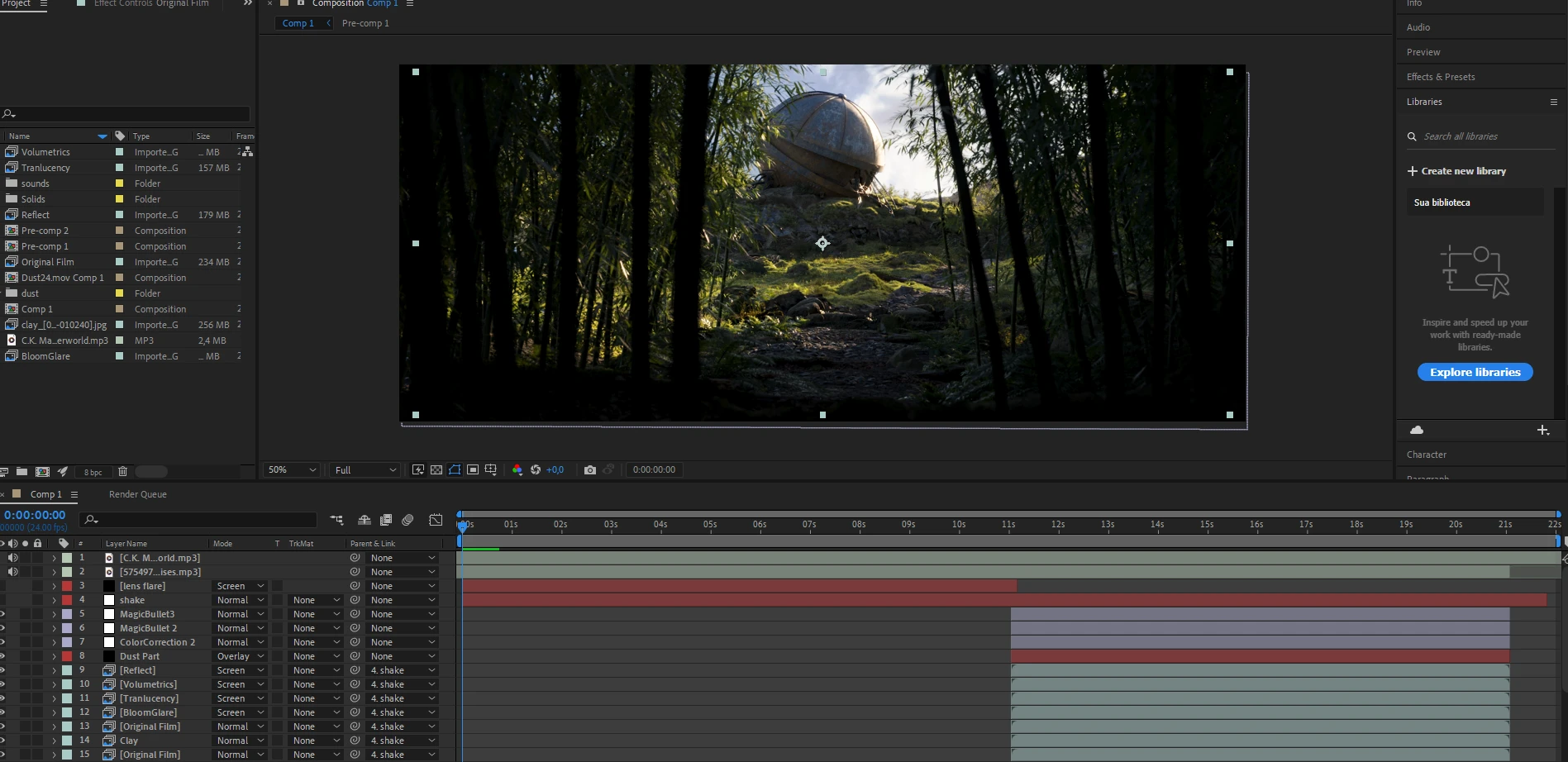Take a snapshot with camera icon
Image resolution: width=1568 pixels, height=762 pixels.
[x=590, y=469]
